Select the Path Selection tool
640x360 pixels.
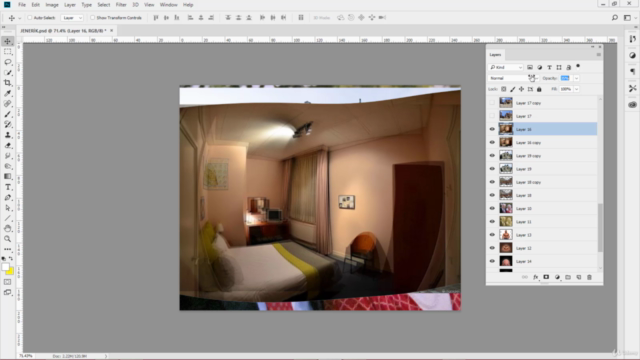[8, 208]
